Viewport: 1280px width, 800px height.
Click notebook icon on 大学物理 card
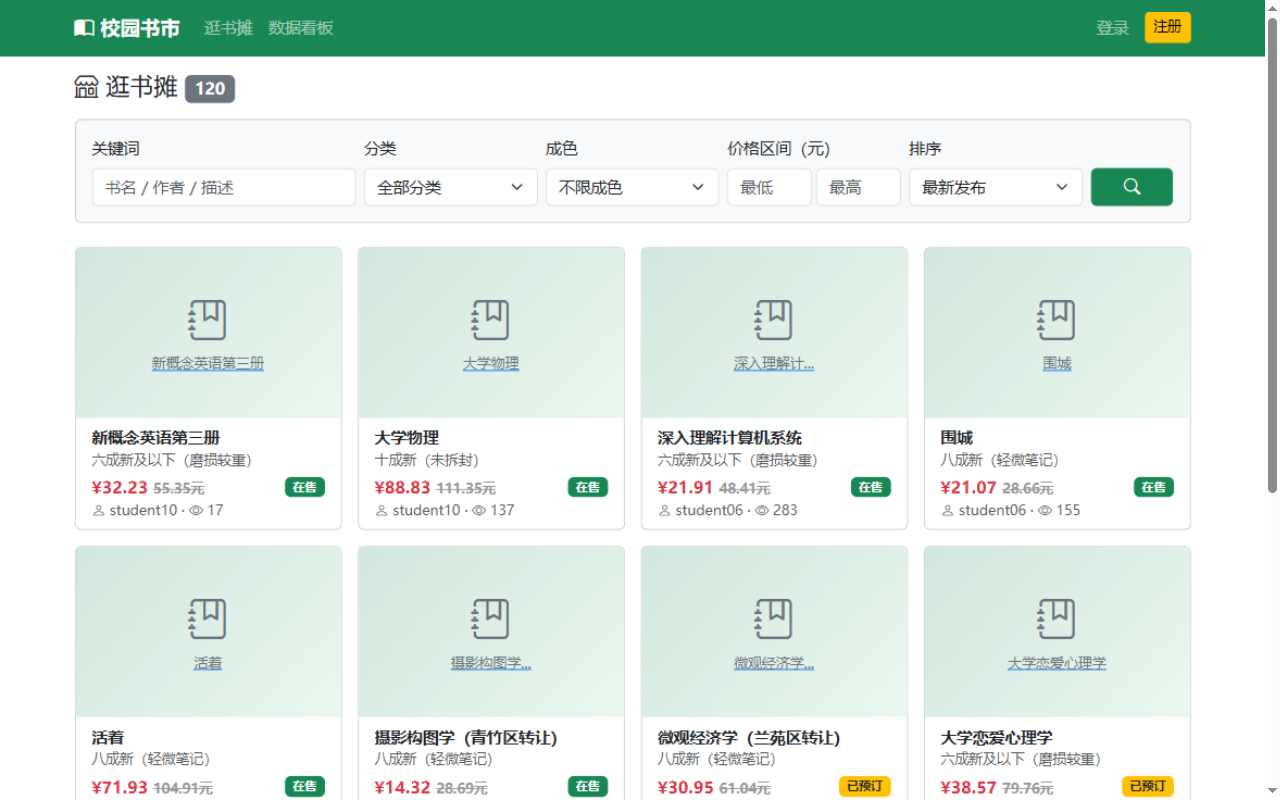coord(491,320)
